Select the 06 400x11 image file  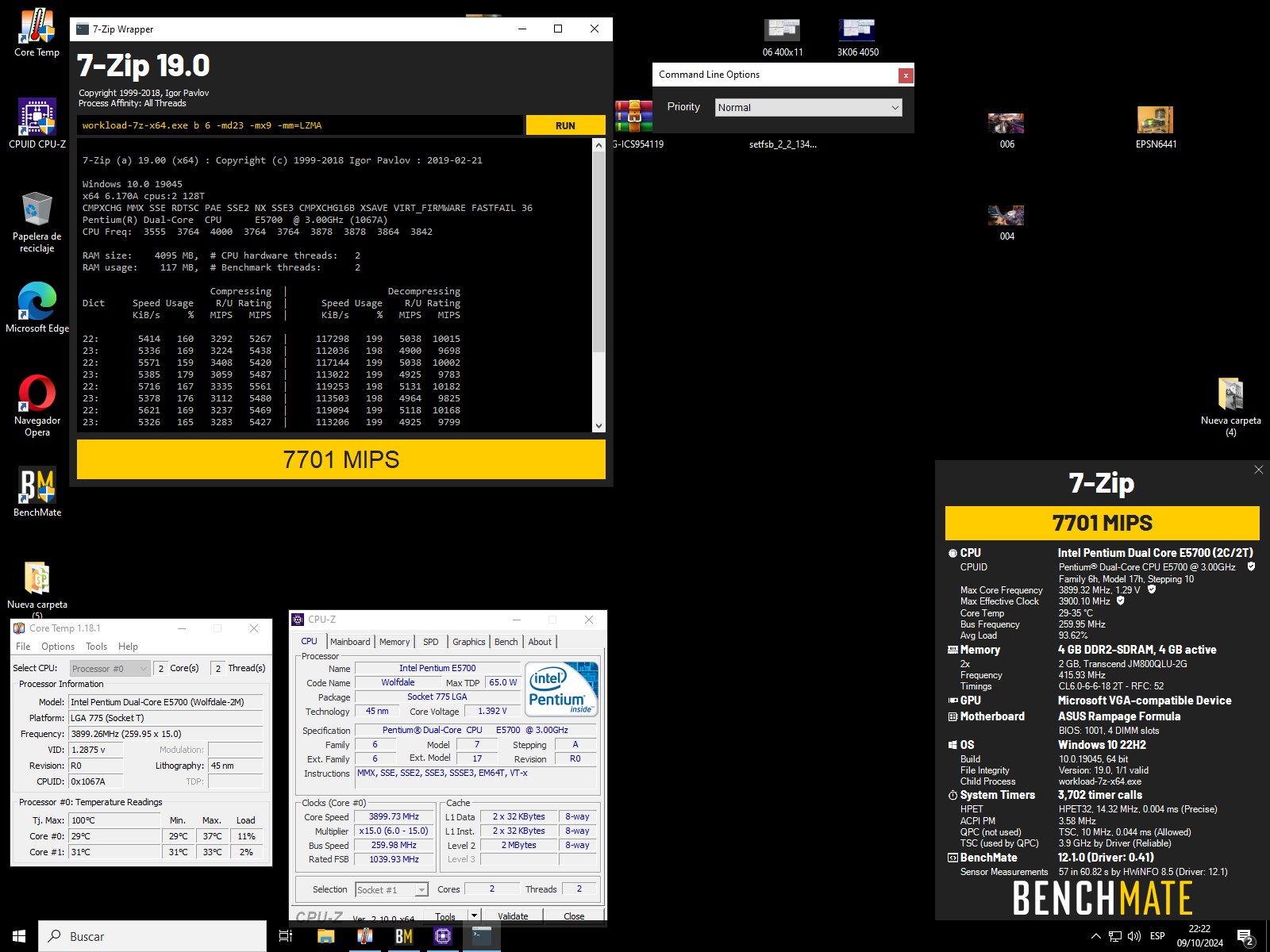(783, 38)
